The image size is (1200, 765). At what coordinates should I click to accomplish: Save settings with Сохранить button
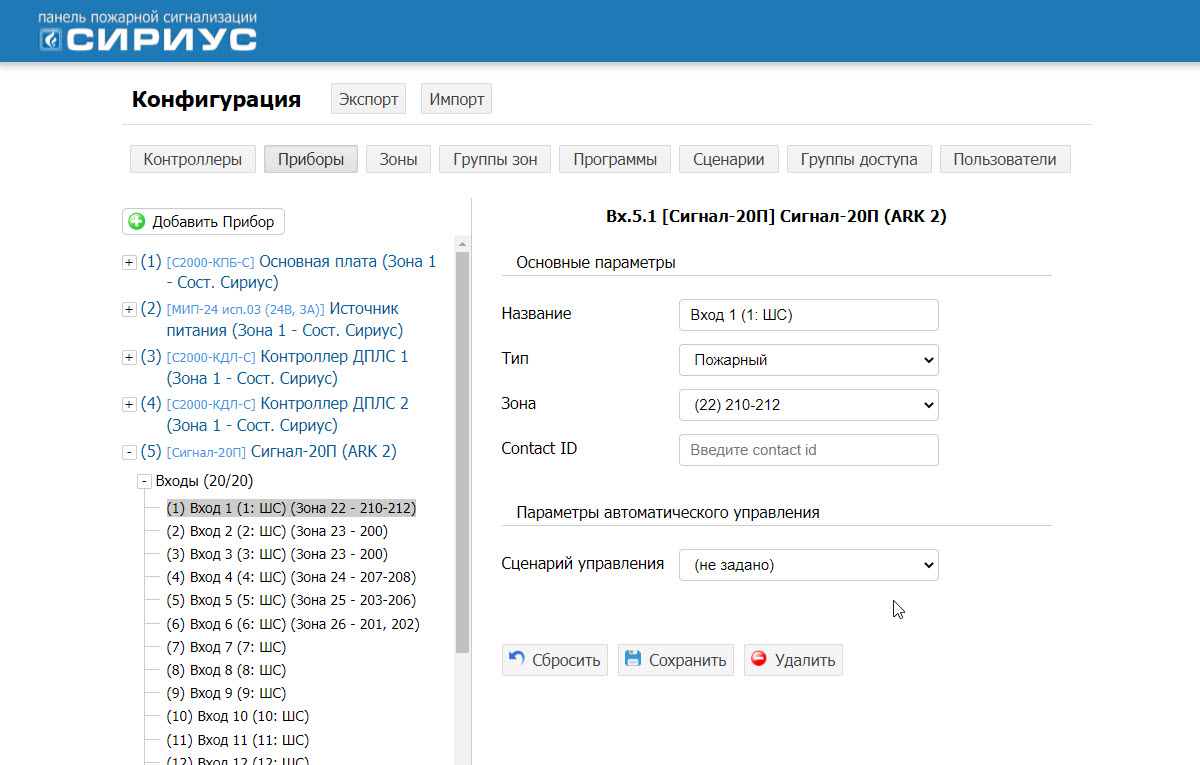pyautogui.click(x=676, y=660)
